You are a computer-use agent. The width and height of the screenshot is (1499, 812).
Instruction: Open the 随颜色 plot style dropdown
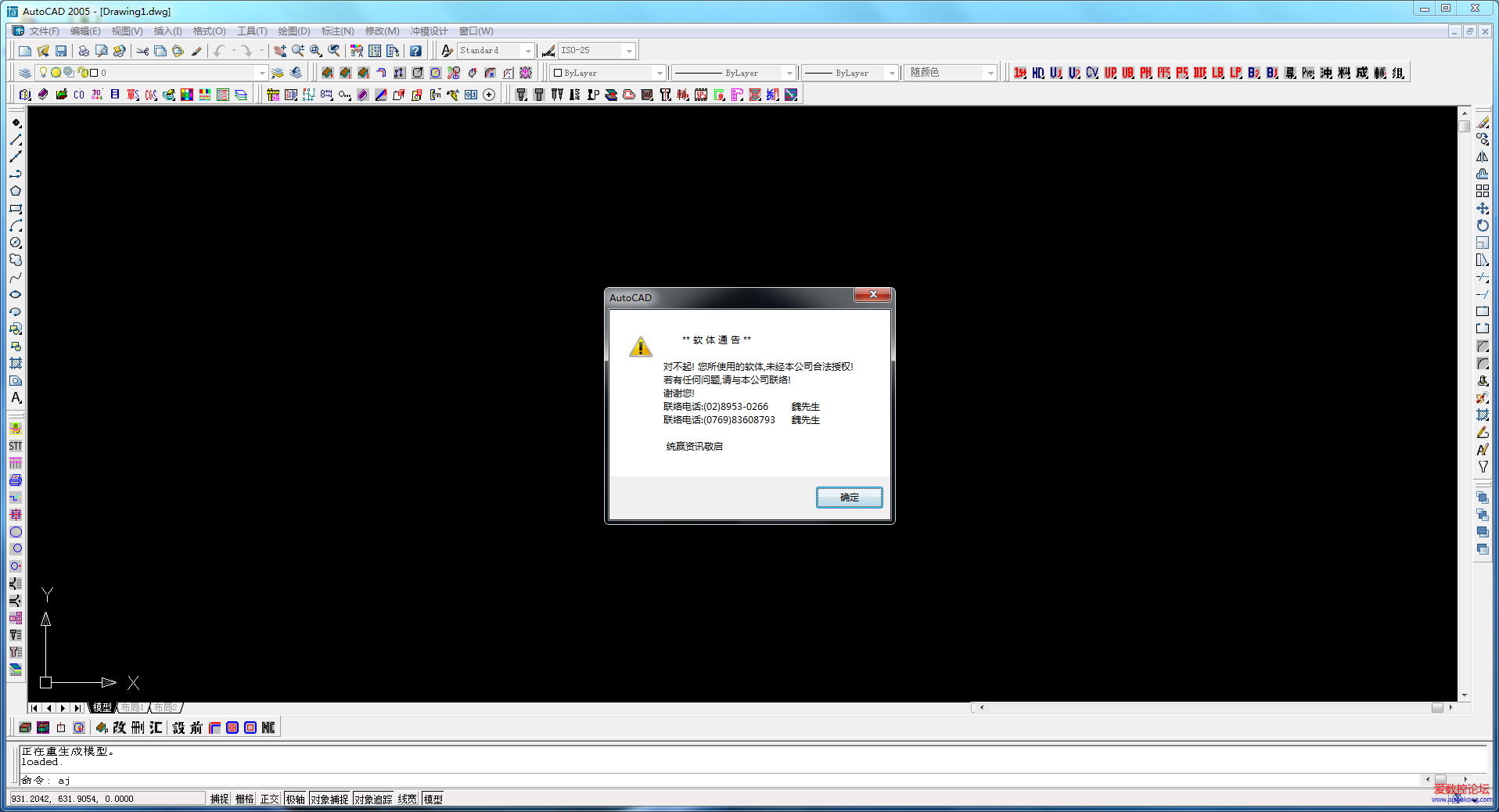click(990, 73)
